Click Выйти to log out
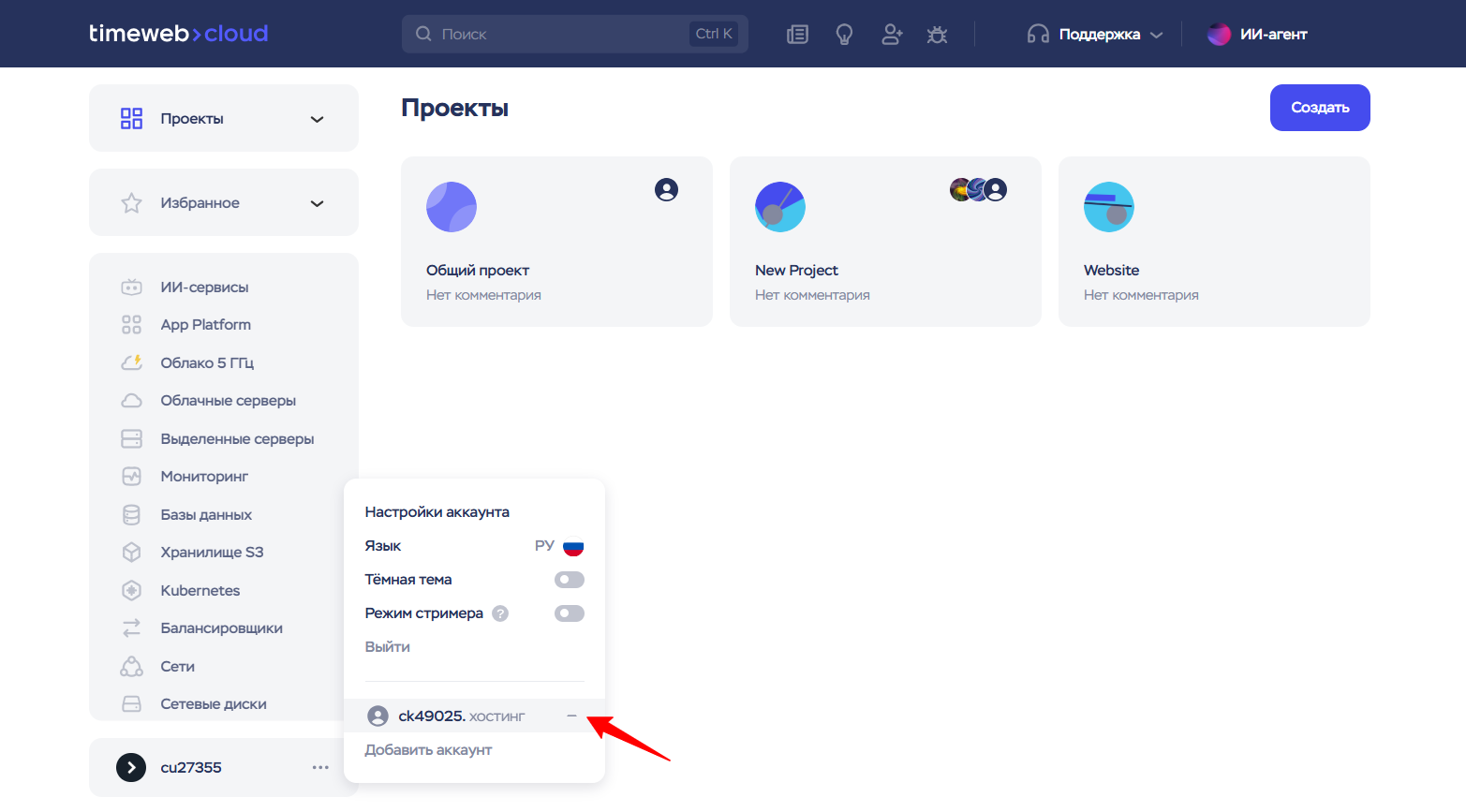1466x812 pixels. coord(388,647)
